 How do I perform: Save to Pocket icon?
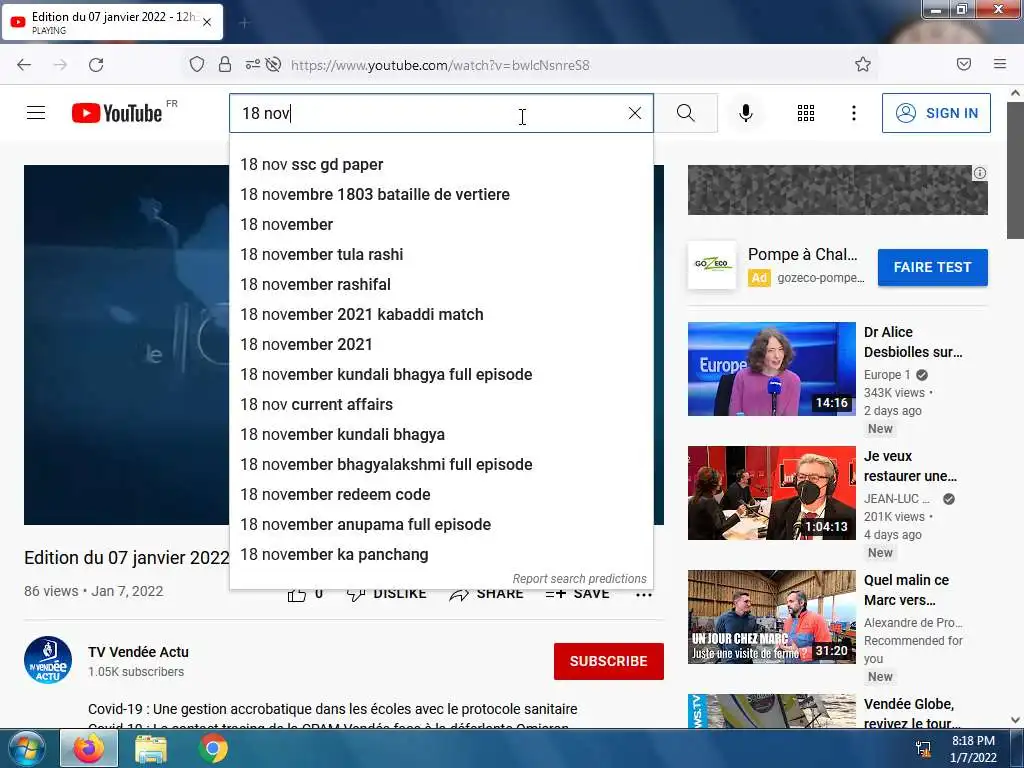click(964, 64)
